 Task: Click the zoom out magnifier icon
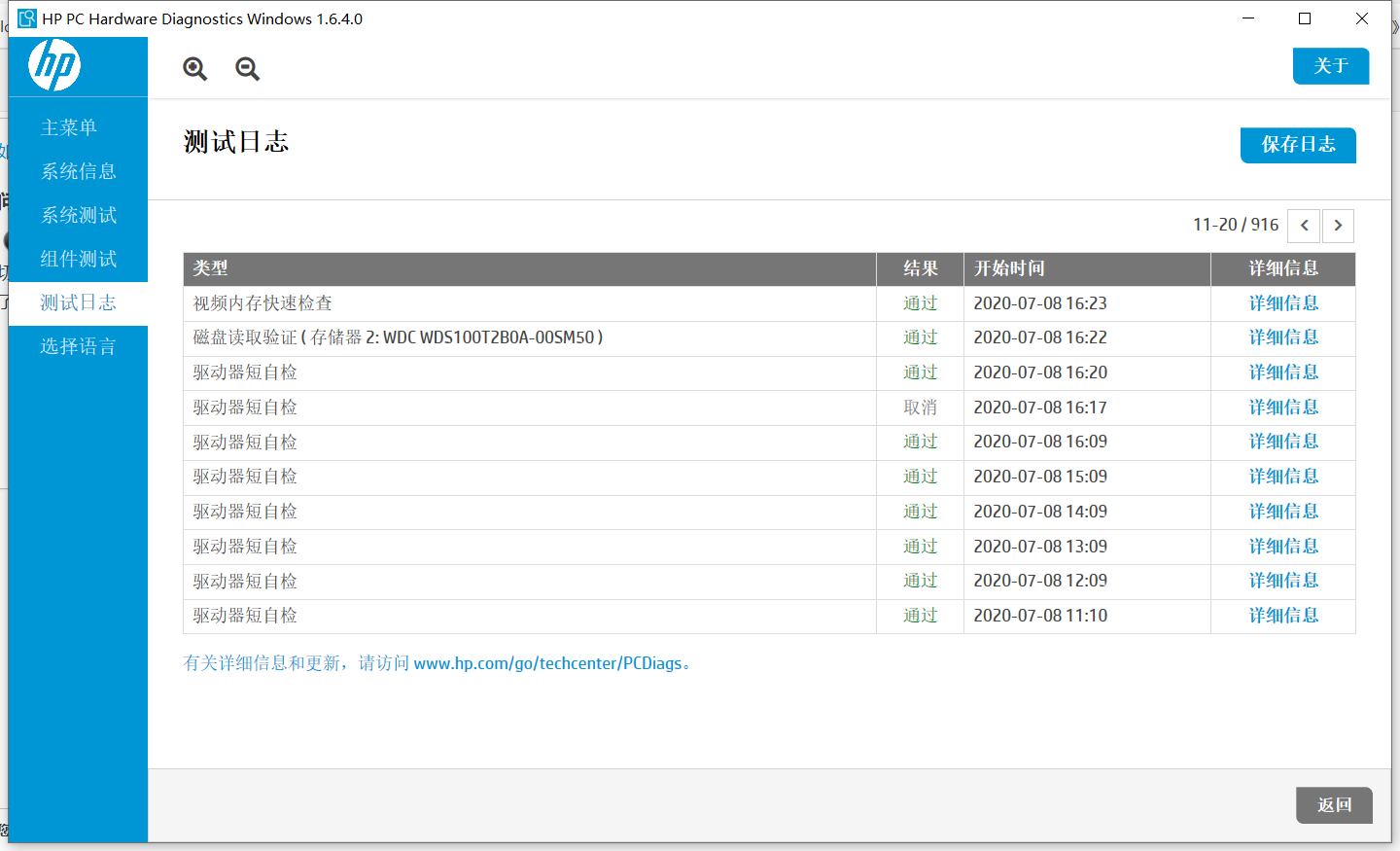click(247, 68)
